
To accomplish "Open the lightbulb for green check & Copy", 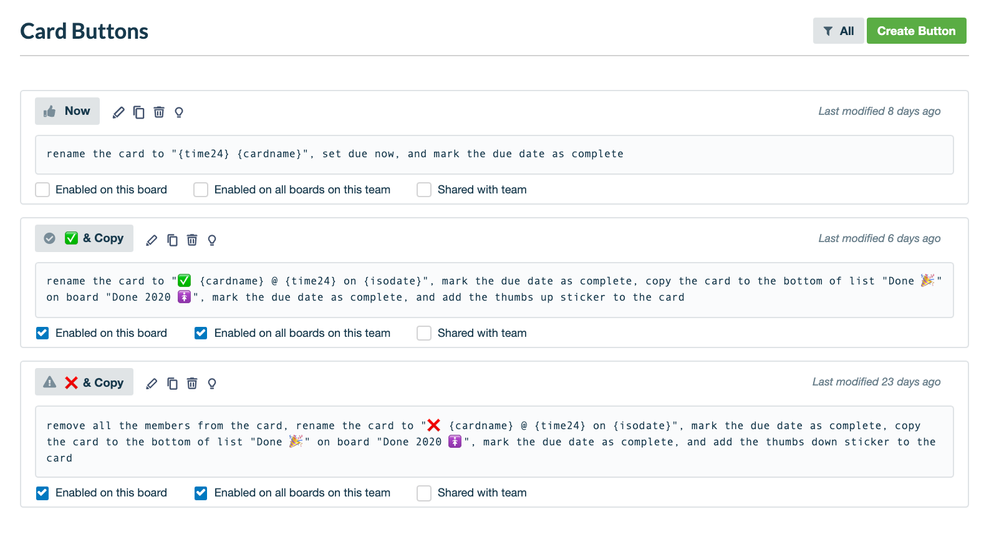I will point(212,240).
